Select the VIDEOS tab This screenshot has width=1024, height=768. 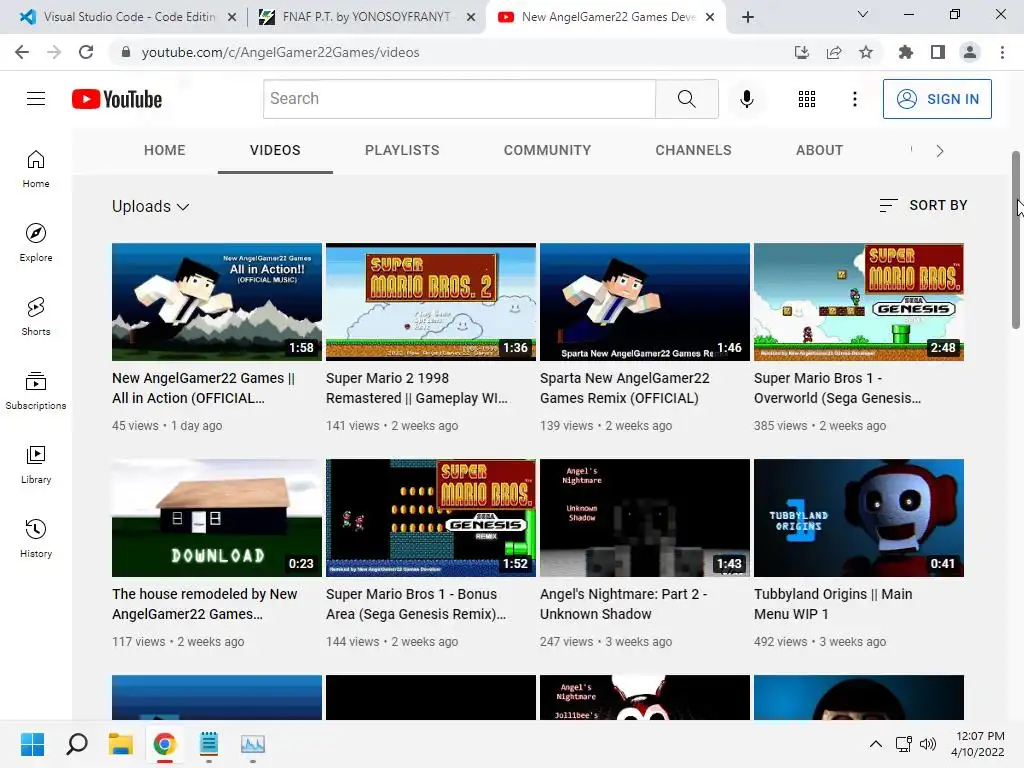click(275, 150)
